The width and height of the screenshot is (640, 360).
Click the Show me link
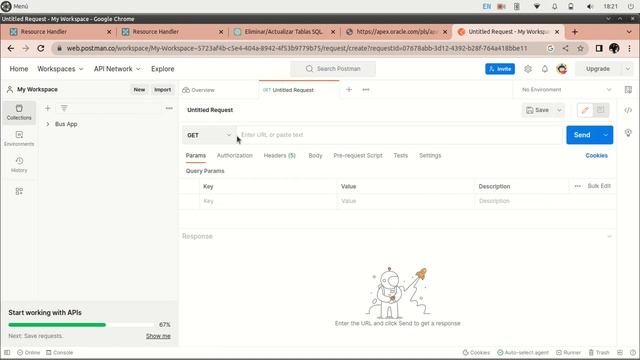click(158, 336)
